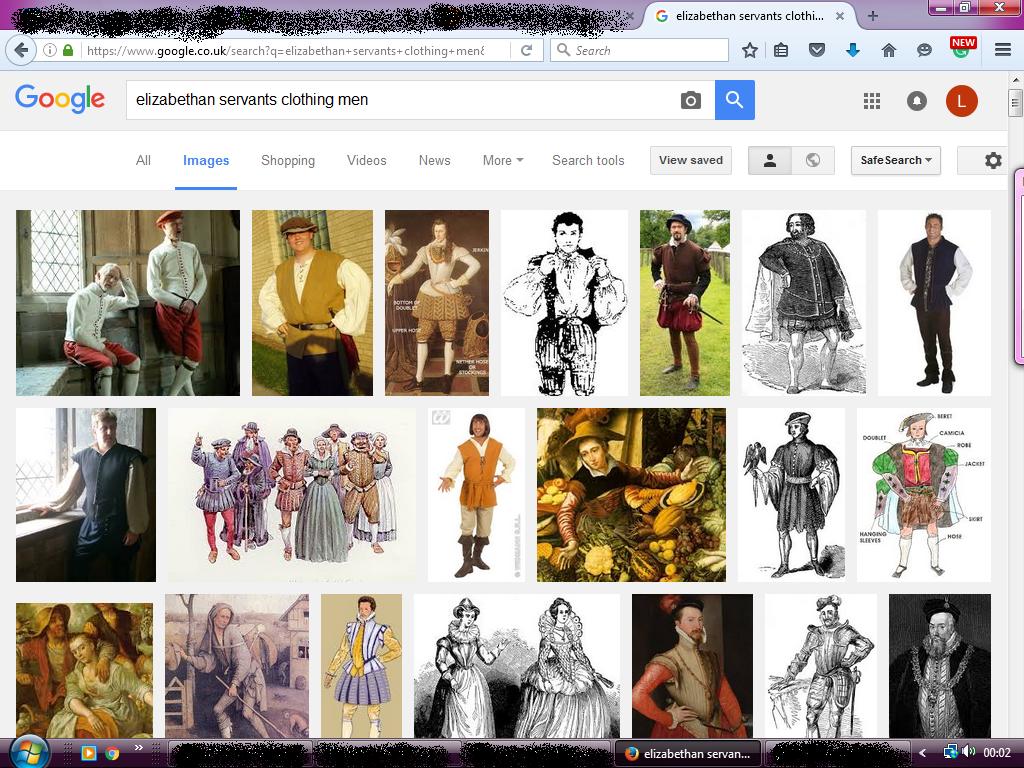The width and height of the screenshot is (1024, 768).
Task: Open the bookmarks list icon
Action: [x=781, y=50]
